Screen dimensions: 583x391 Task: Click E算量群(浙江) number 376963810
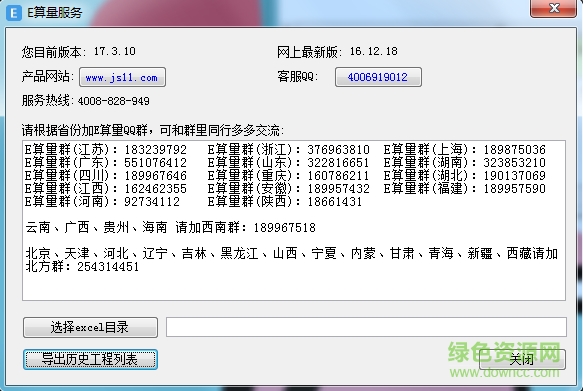(338, 150)
